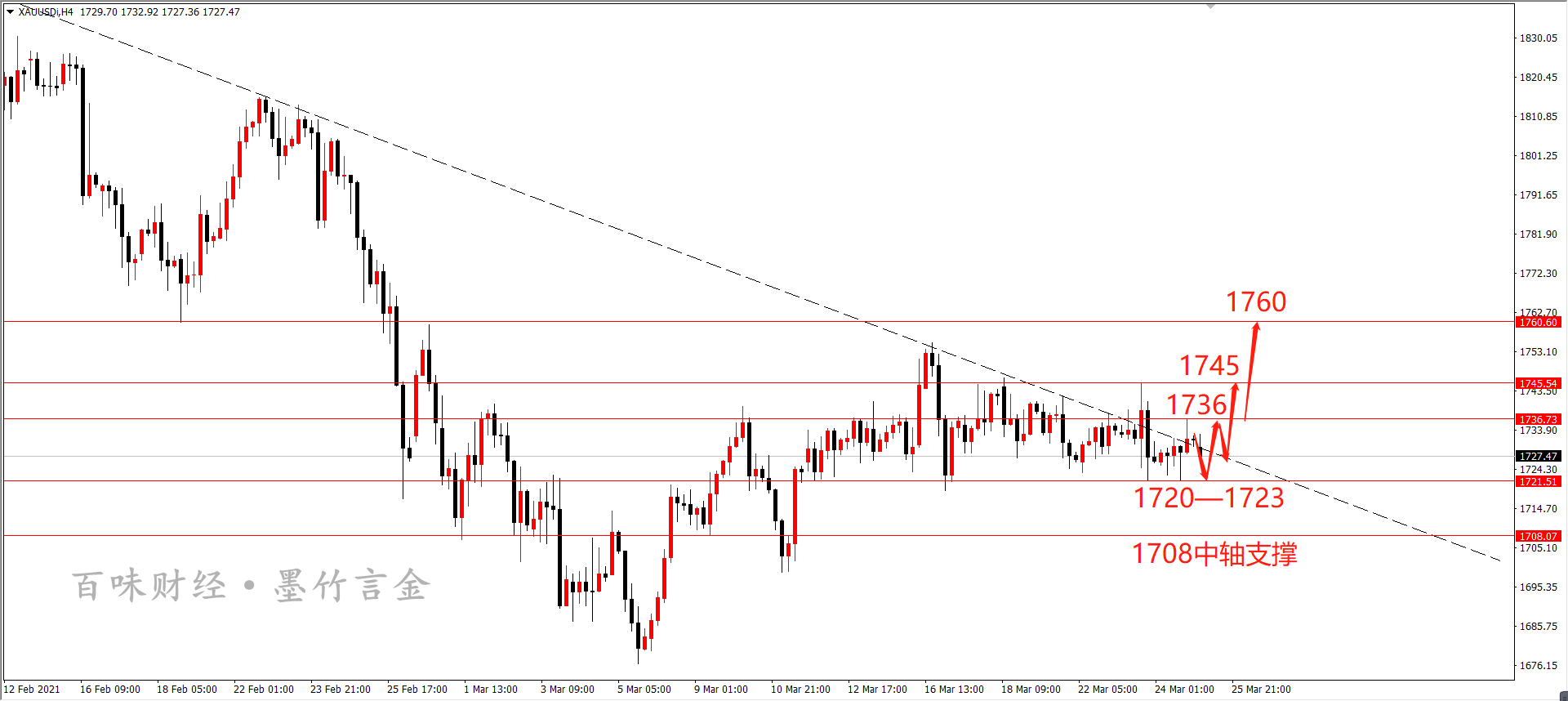1568x701 pixels.
Task: Click the 1781.90 price scale label
Action: point(1538,234)
